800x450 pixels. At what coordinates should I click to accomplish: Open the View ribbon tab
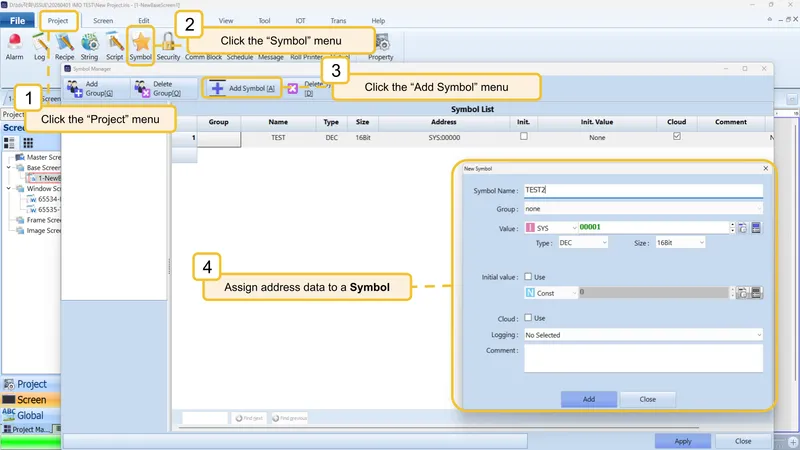tap(226, 21)
